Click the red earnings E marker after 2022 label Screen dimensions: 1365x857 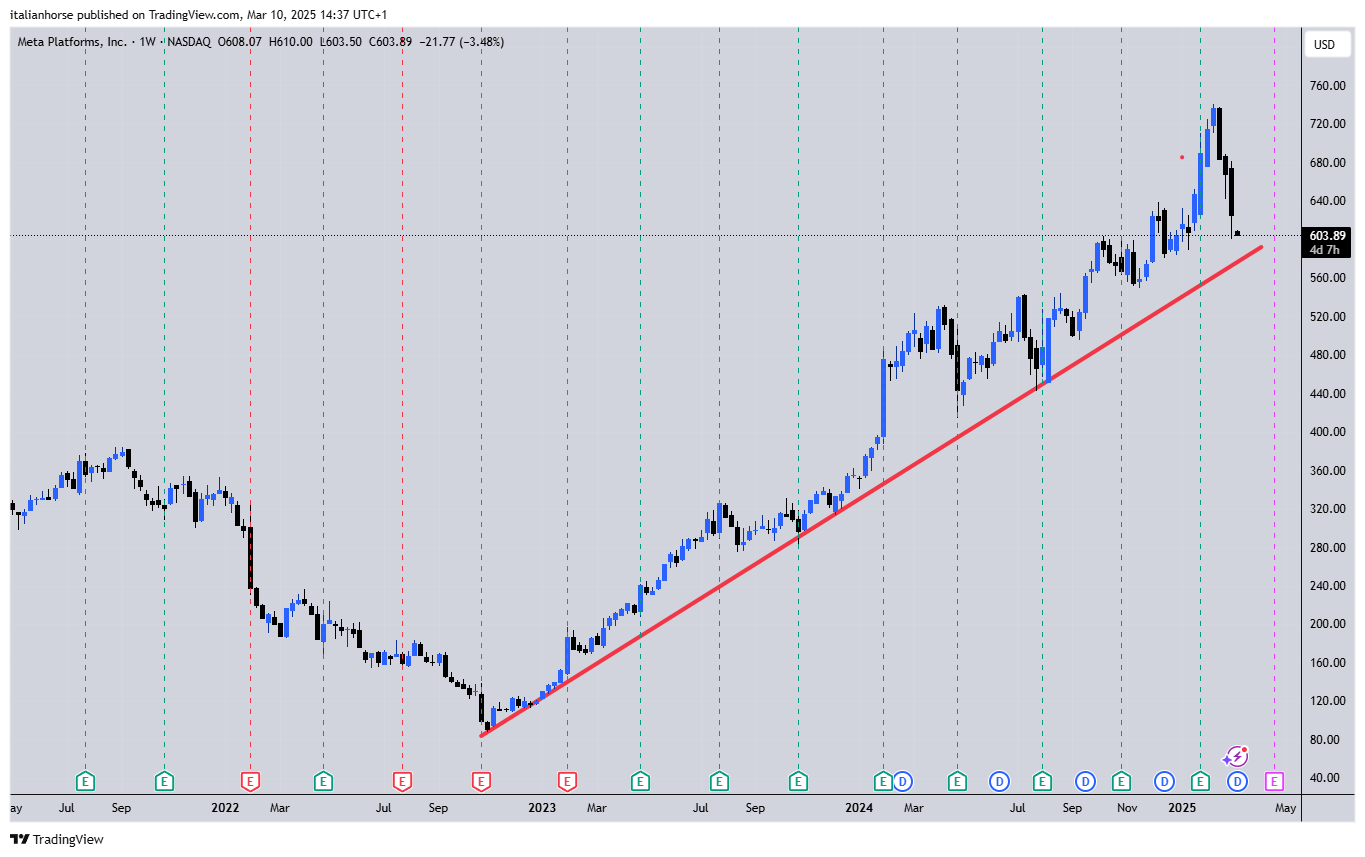(x=250, y=780)
